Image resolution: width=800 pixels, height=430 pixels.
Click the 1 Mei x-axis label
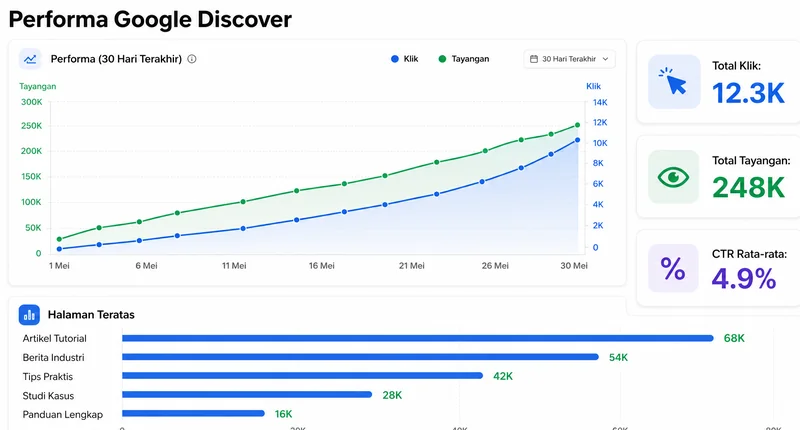[59, 266]
